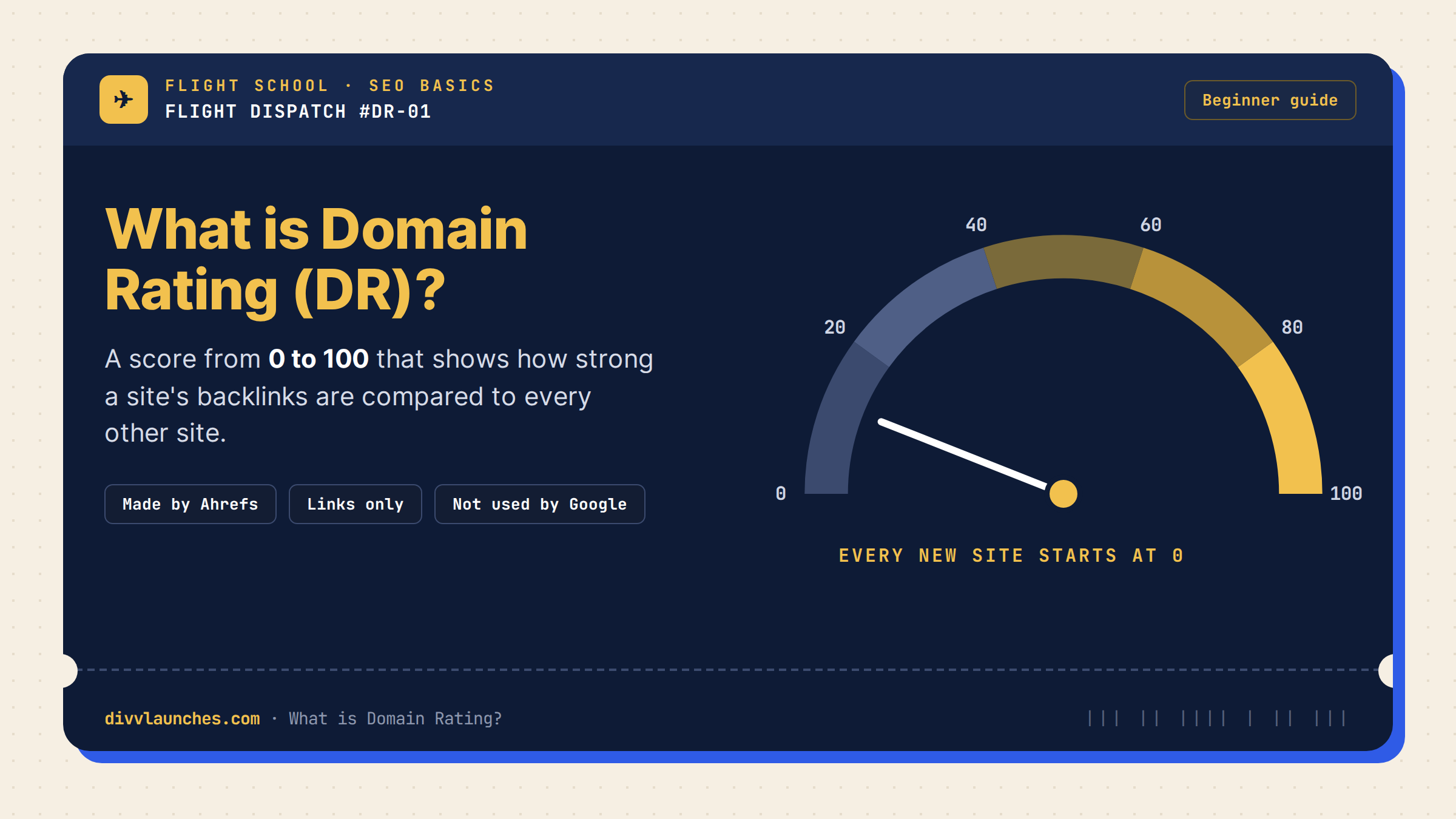This screenshot has width=1456, height=819.
Task: Select the Not used by Google tag
Action: (540, 504)
